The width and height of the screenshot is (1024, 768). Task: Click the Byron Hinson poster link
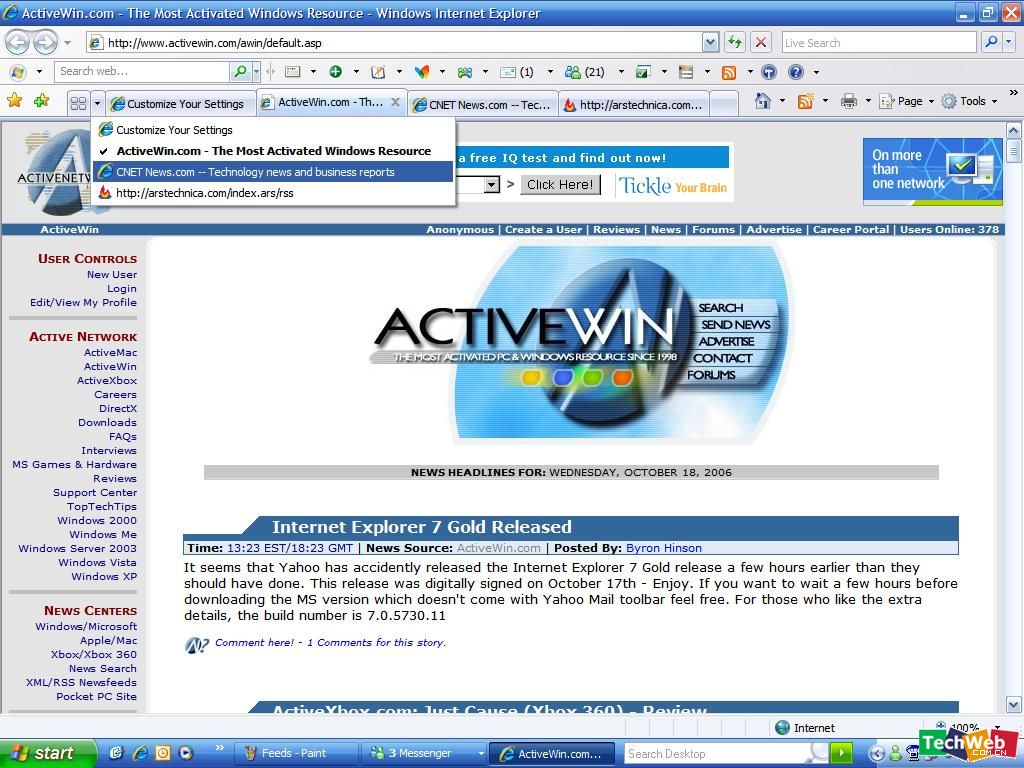(664, 548)
